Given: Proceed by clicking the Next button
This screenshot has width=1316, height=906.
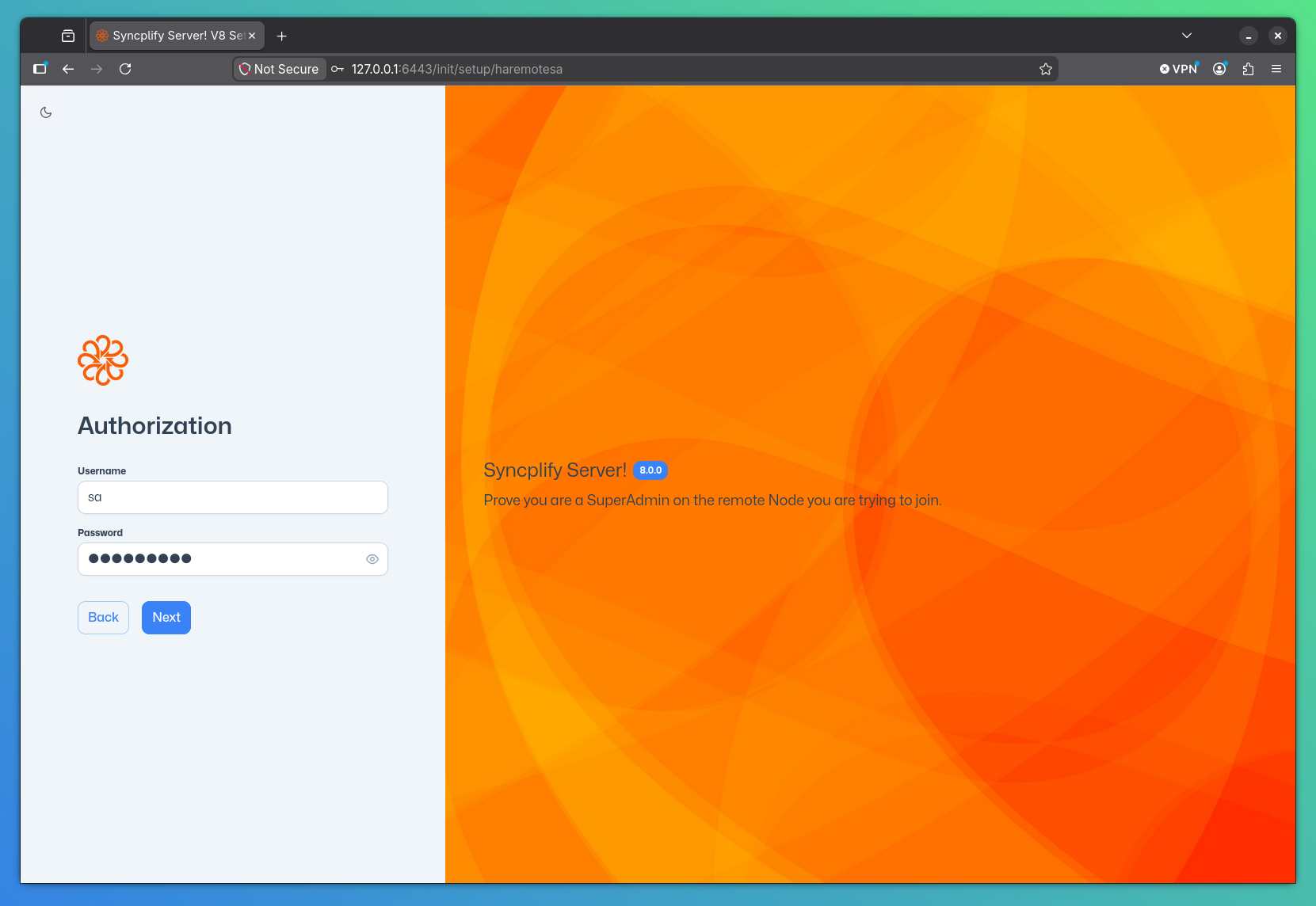Looking at the screenshot, I should (166, 618).
